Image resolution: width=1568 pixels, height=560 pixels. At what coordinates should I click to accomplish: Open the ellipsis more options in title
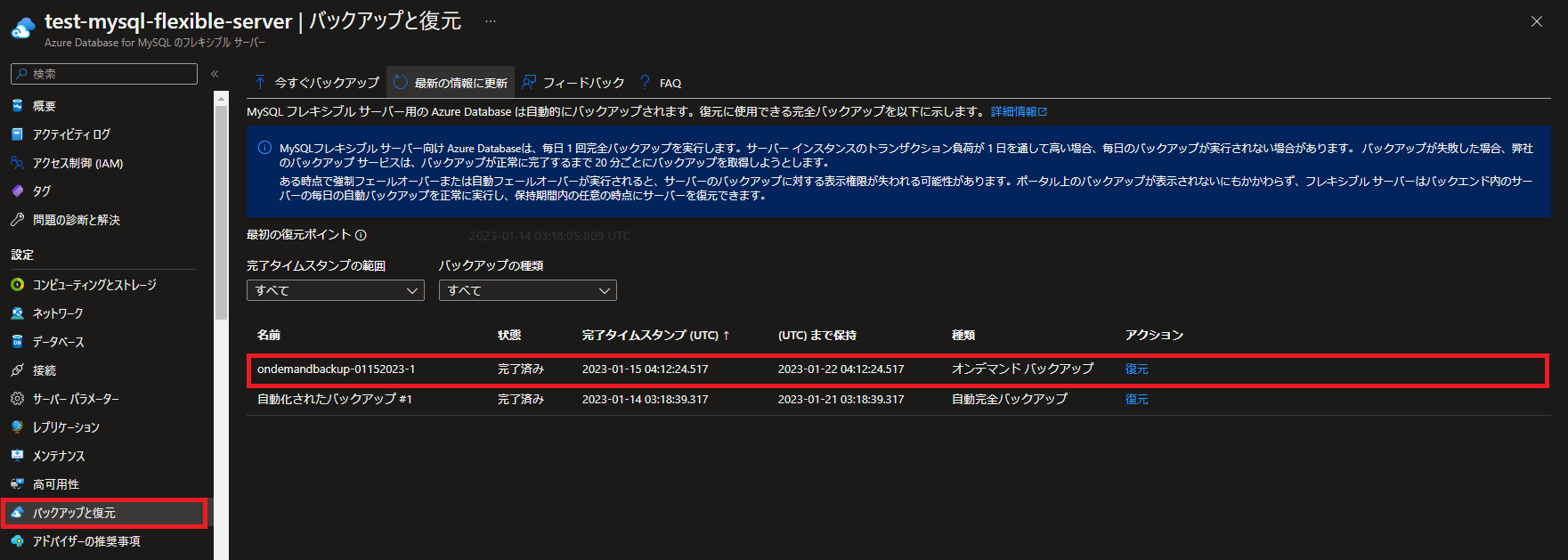pos(491,21)
